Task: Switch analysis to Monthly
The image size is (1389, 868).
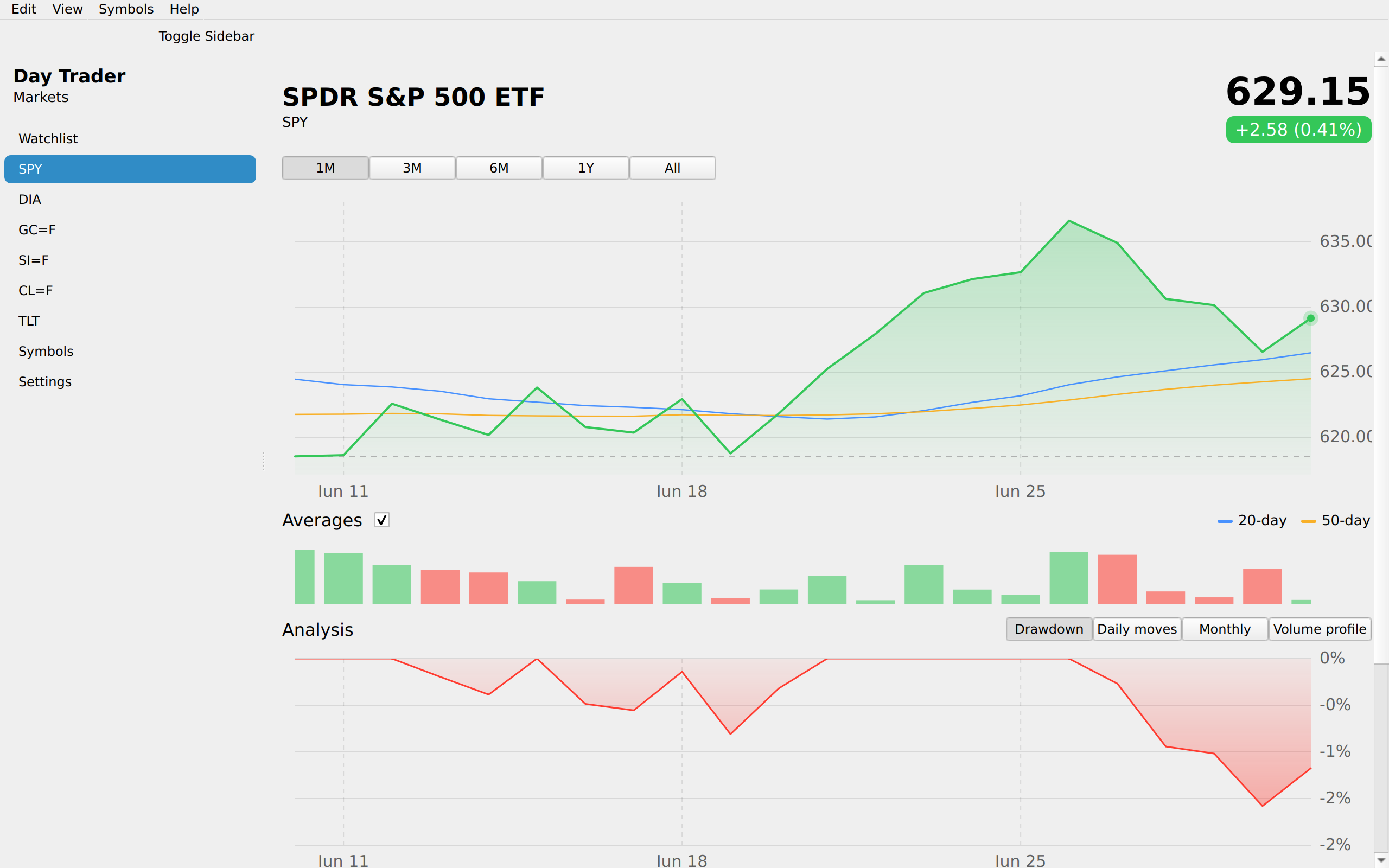Action: click(1225, 629)
